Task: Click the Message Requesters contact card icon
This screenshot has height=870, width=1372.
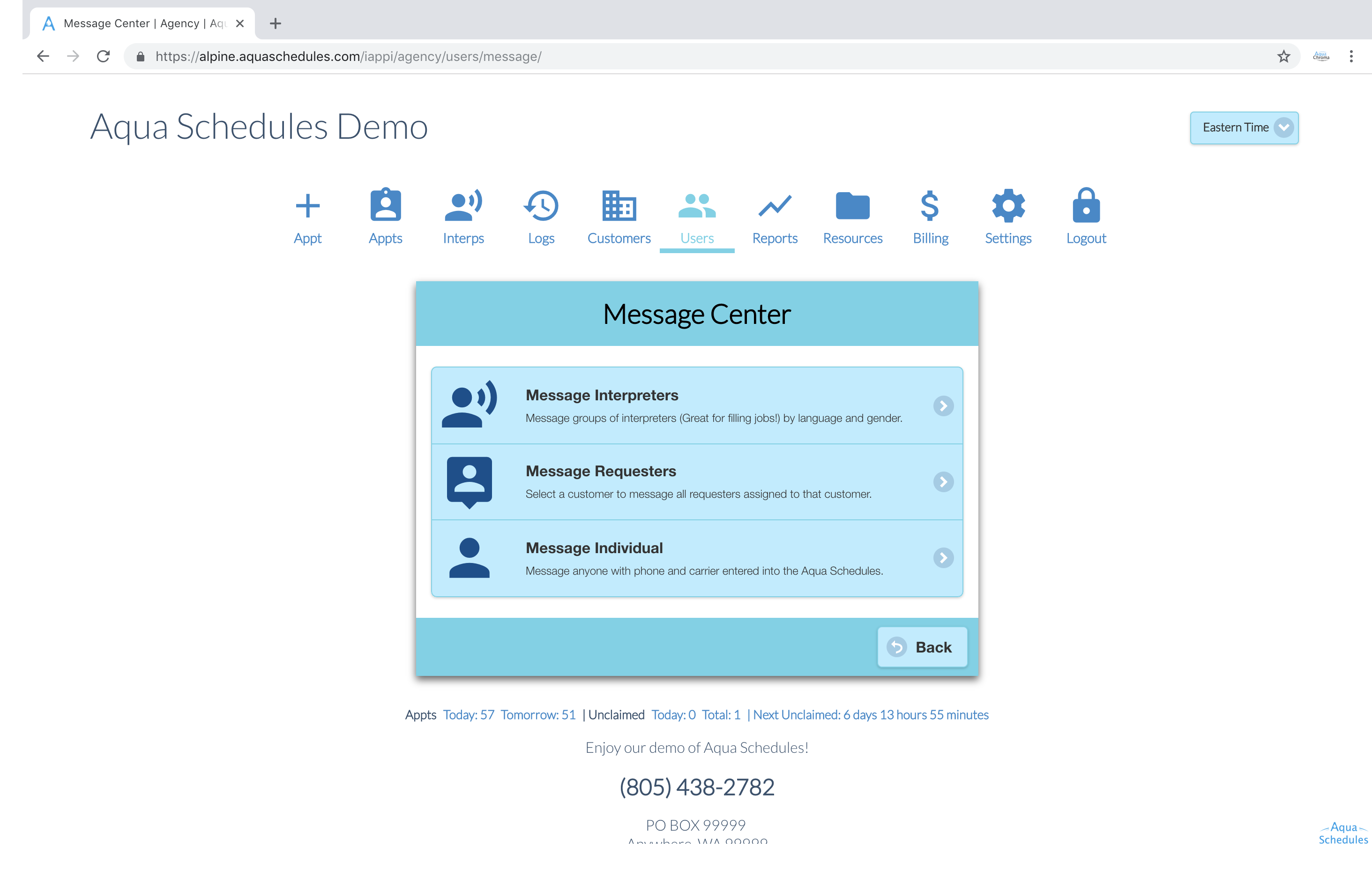Action: coord(470,482)
